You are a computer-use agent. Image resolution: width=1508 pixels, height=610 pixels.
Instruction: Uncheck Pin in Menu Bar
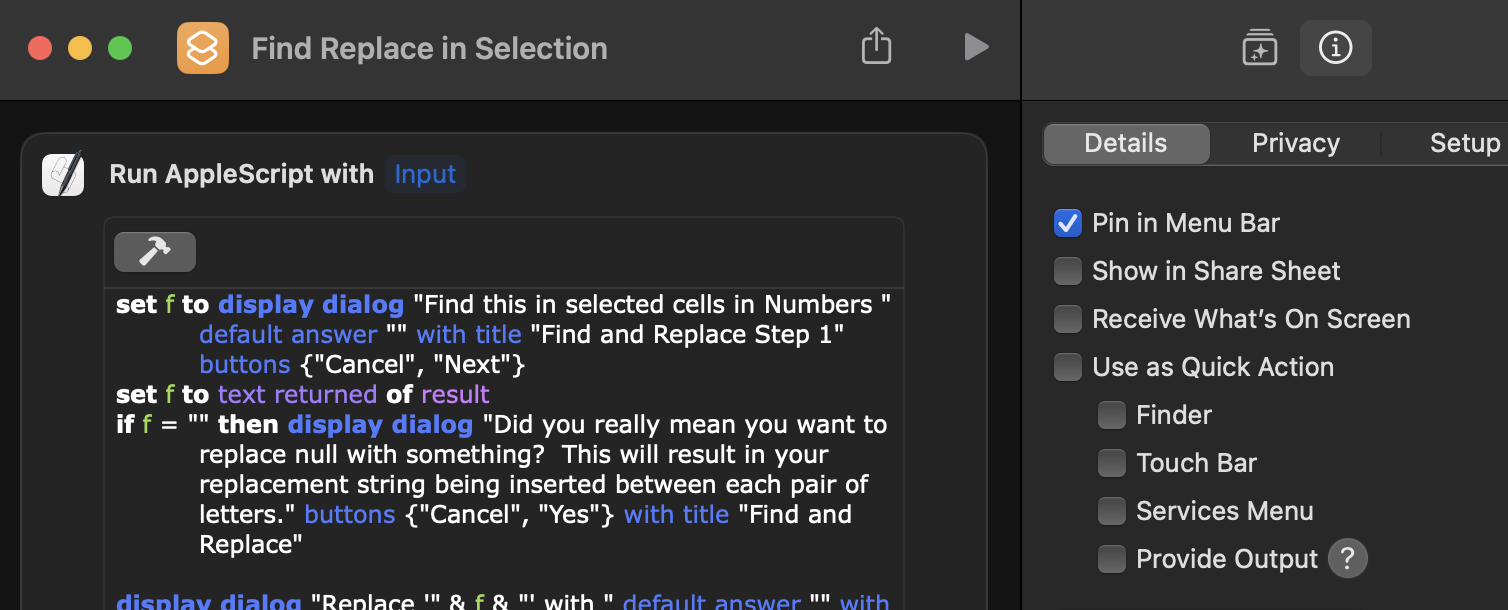tap(1068, 223)
